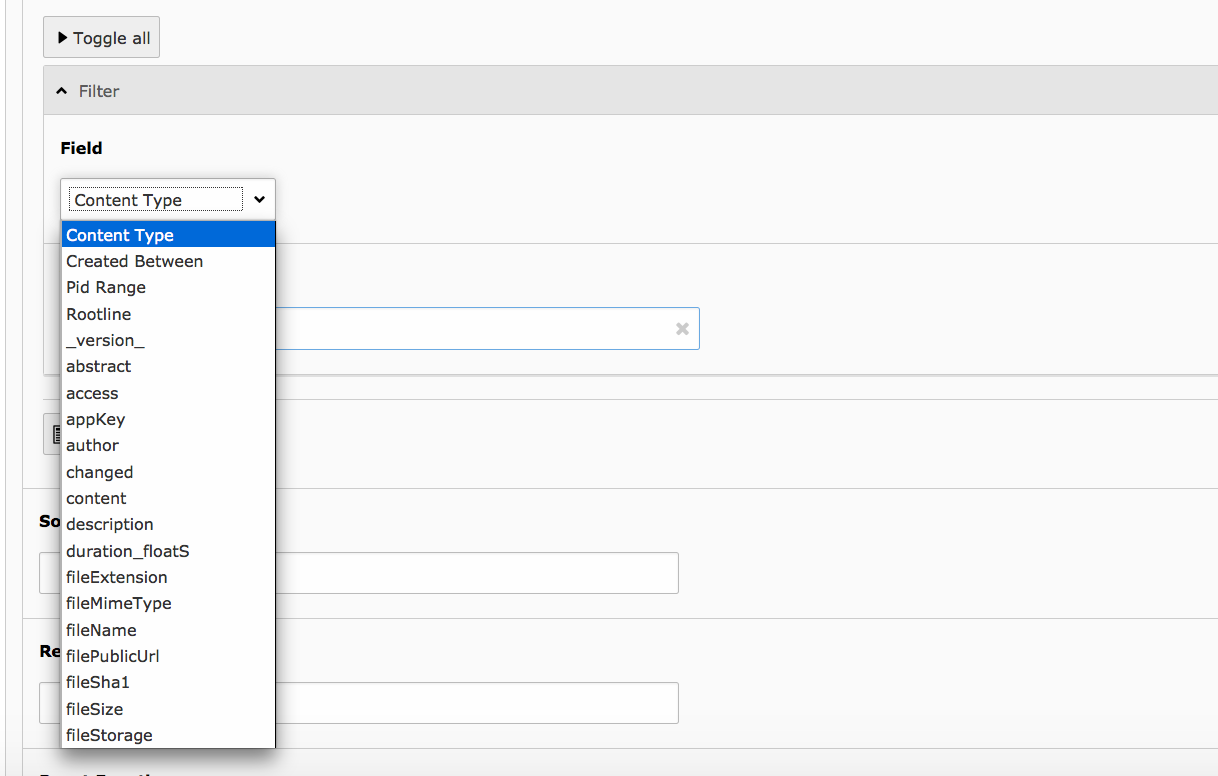1218x776 pixels.
Task: Select the 'changed' field option
Action: [x=99, y=472]
